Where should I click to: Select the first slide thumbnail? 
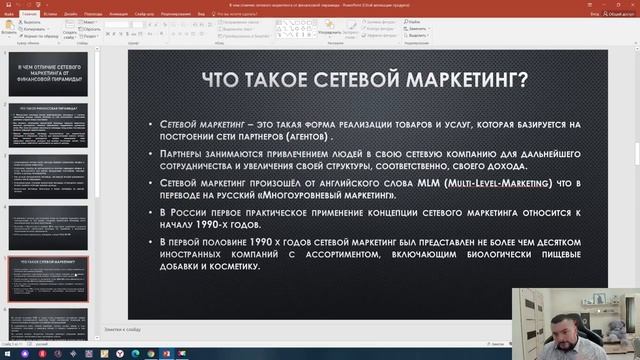pyautogui.click(x=48, y=74)
